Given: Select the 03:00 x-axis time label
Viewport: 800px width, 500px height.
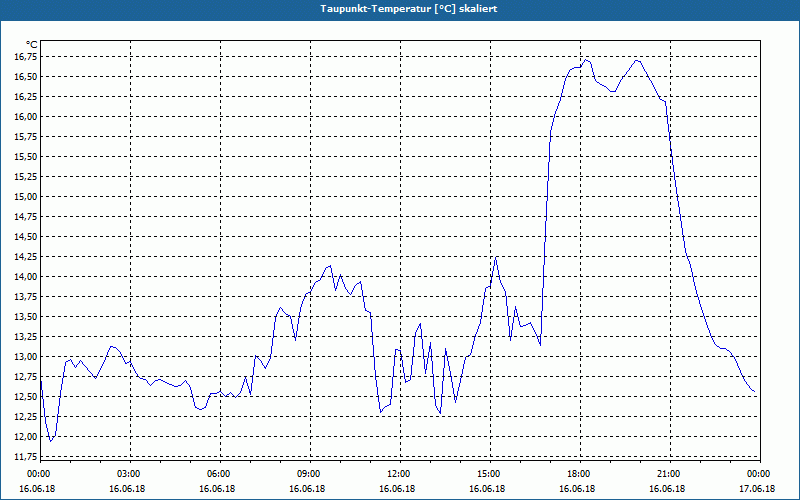Looking at the screenshot, I should point(128,474).
